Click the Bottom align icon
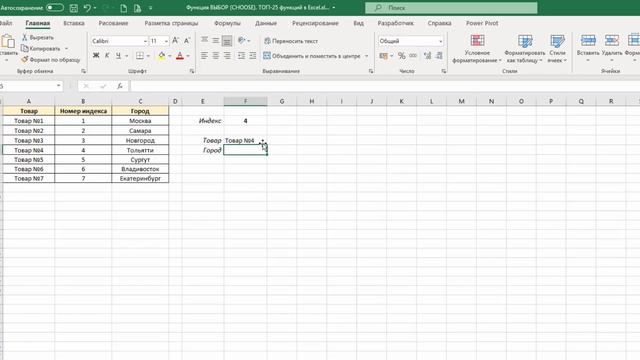The image size is (640, 360). (227, 40)
